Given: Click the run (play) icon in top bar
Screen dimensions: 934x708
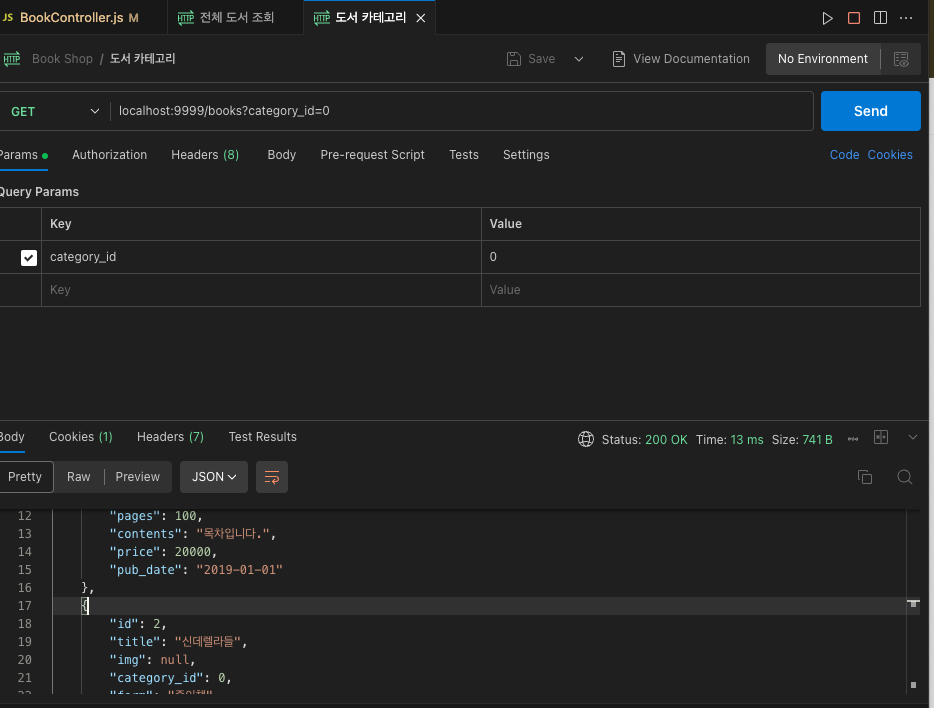Looking at the screenshot, I should (x=827, y=18).
